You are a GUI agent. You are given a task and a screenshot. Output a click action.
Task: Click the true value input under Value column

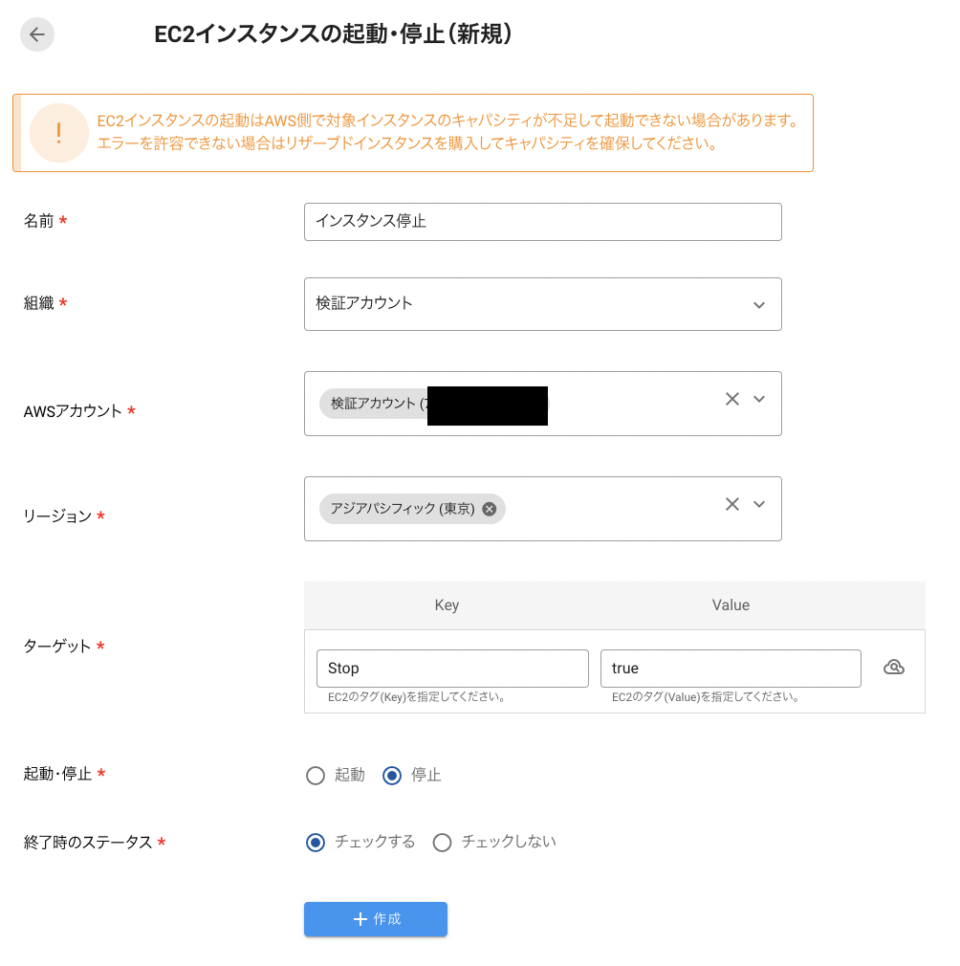(730, 668)
